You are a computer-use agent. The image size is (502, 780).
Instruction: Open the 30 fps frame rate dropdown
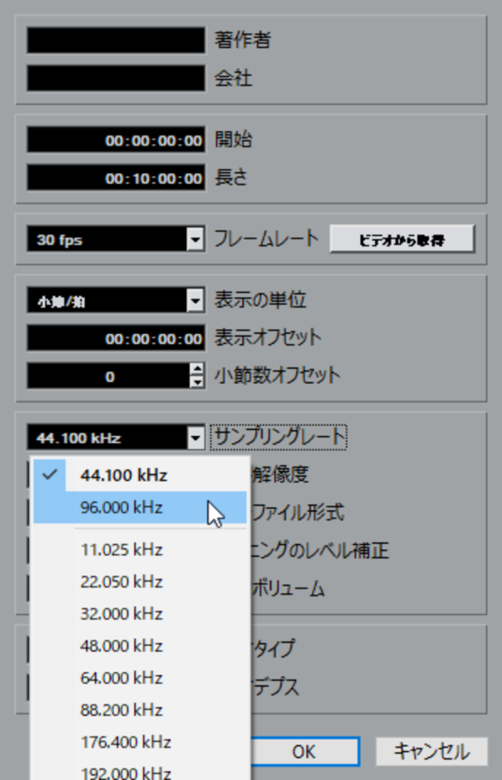tap(196, 240)
